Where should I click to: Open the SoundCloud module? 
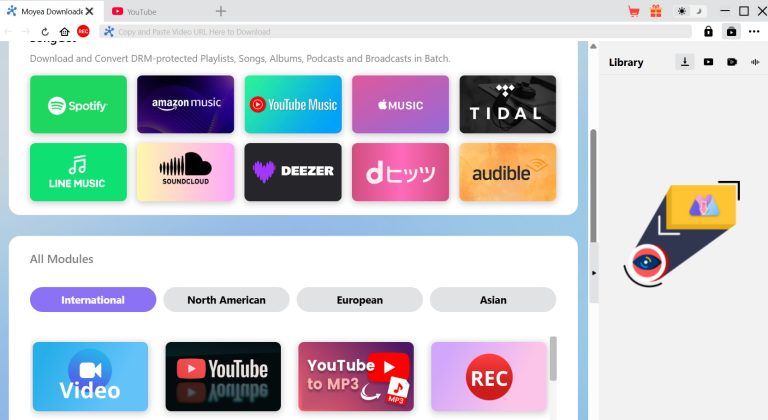(x=186, y=172)
